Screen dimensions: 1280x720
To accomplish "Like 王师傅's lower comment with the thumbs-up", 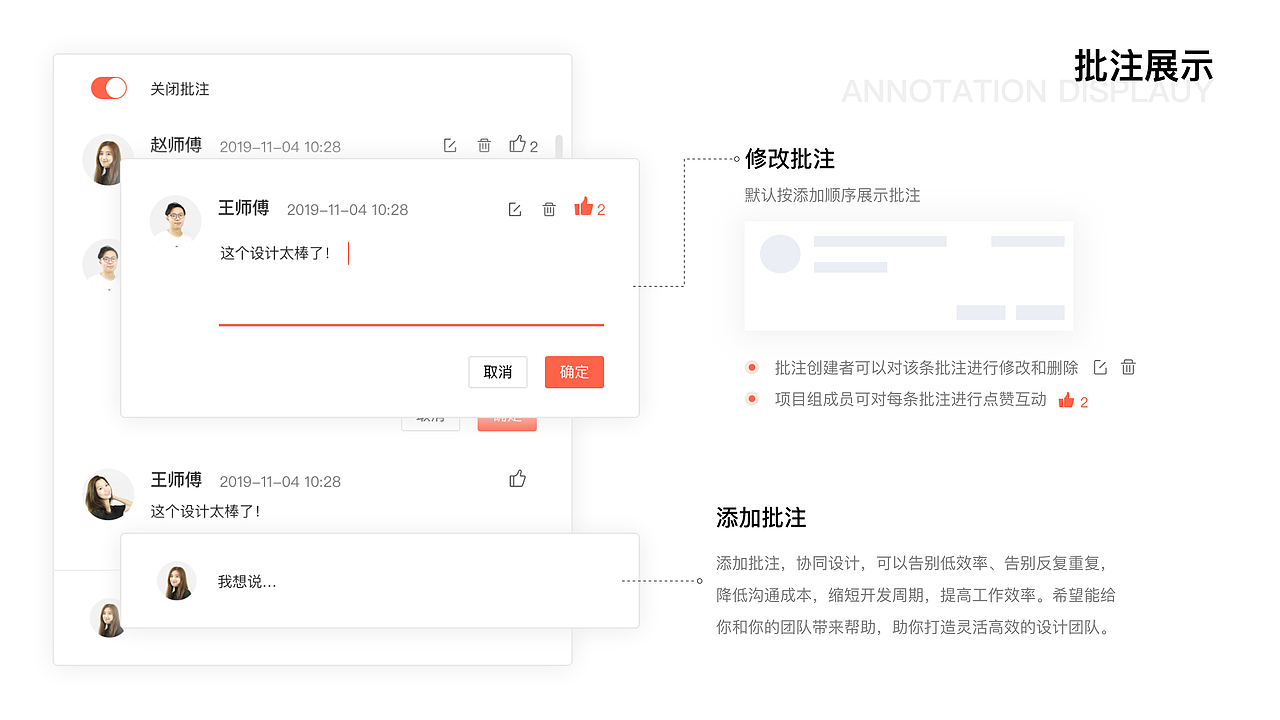I will (517, 479).
